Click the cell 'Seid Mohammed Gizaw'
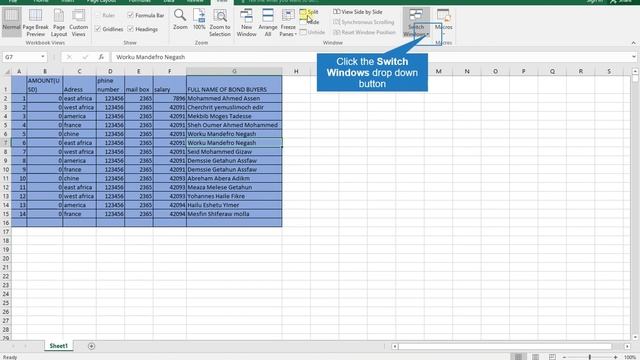The width and height of the screenshot is (640, 360). click(x=234, y=152)
